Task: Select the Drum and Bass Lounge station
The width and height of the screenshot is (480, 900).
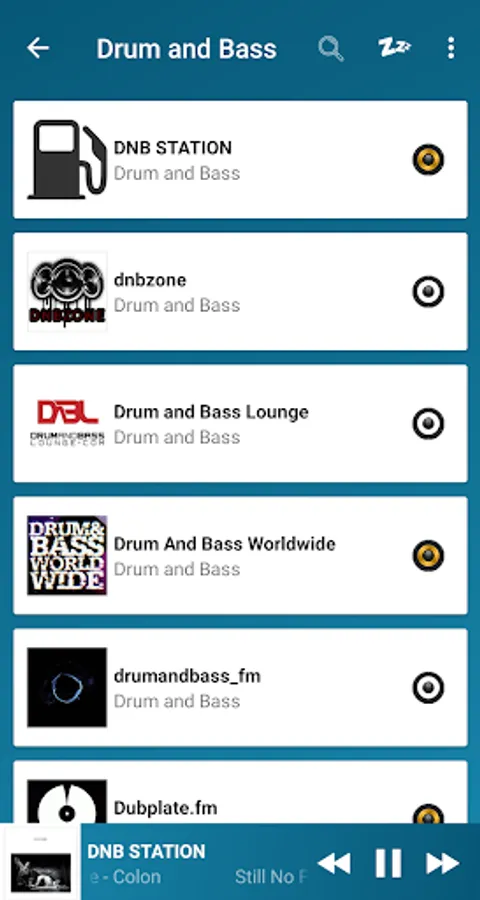Action: [240, 424]
